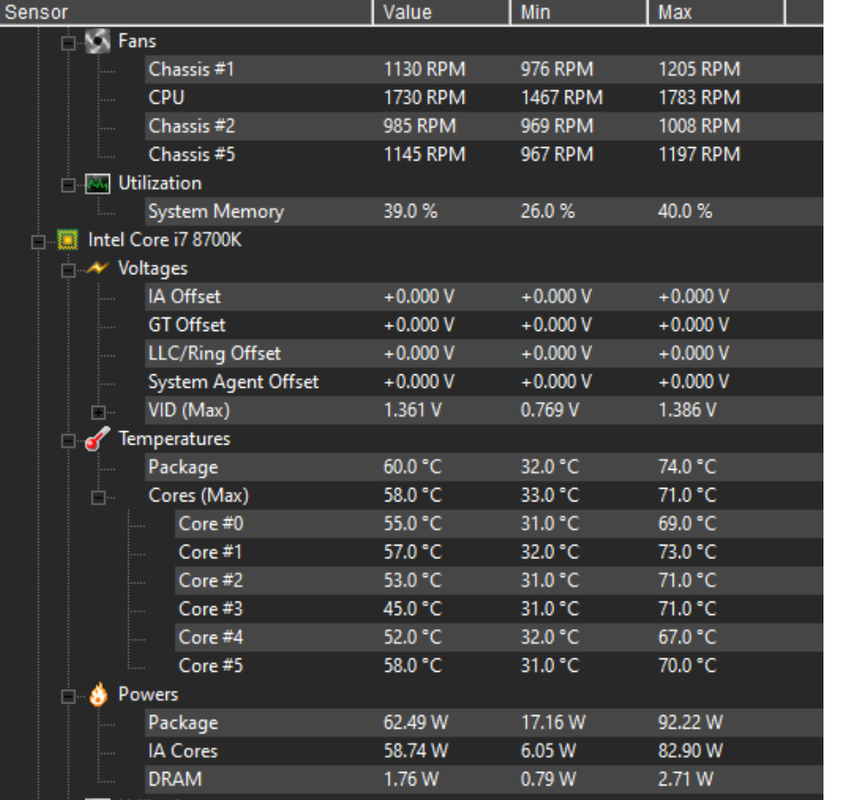Select the Core #0 temperature row
846x800 pixels.
pyautogui.click(x=499, y=524)
